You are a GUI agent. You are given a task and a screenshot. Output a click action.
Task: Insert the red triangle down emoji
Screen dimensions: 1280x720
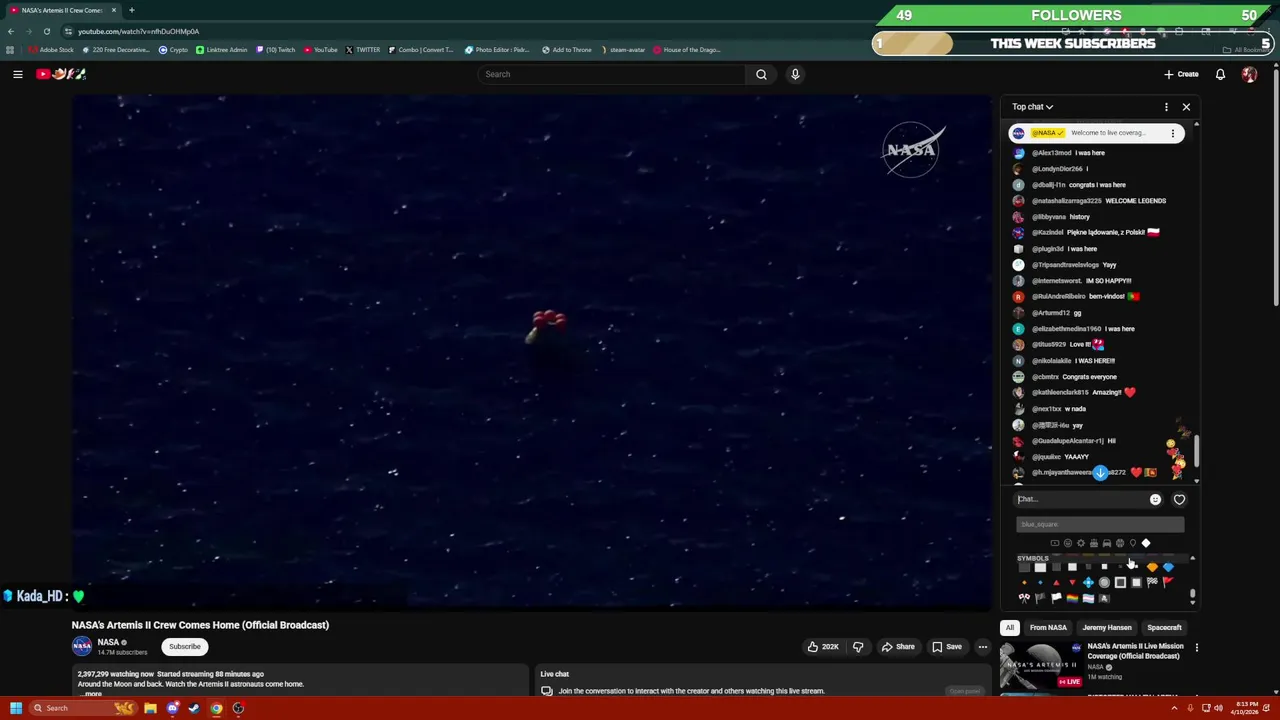[x=1073, y=582]
